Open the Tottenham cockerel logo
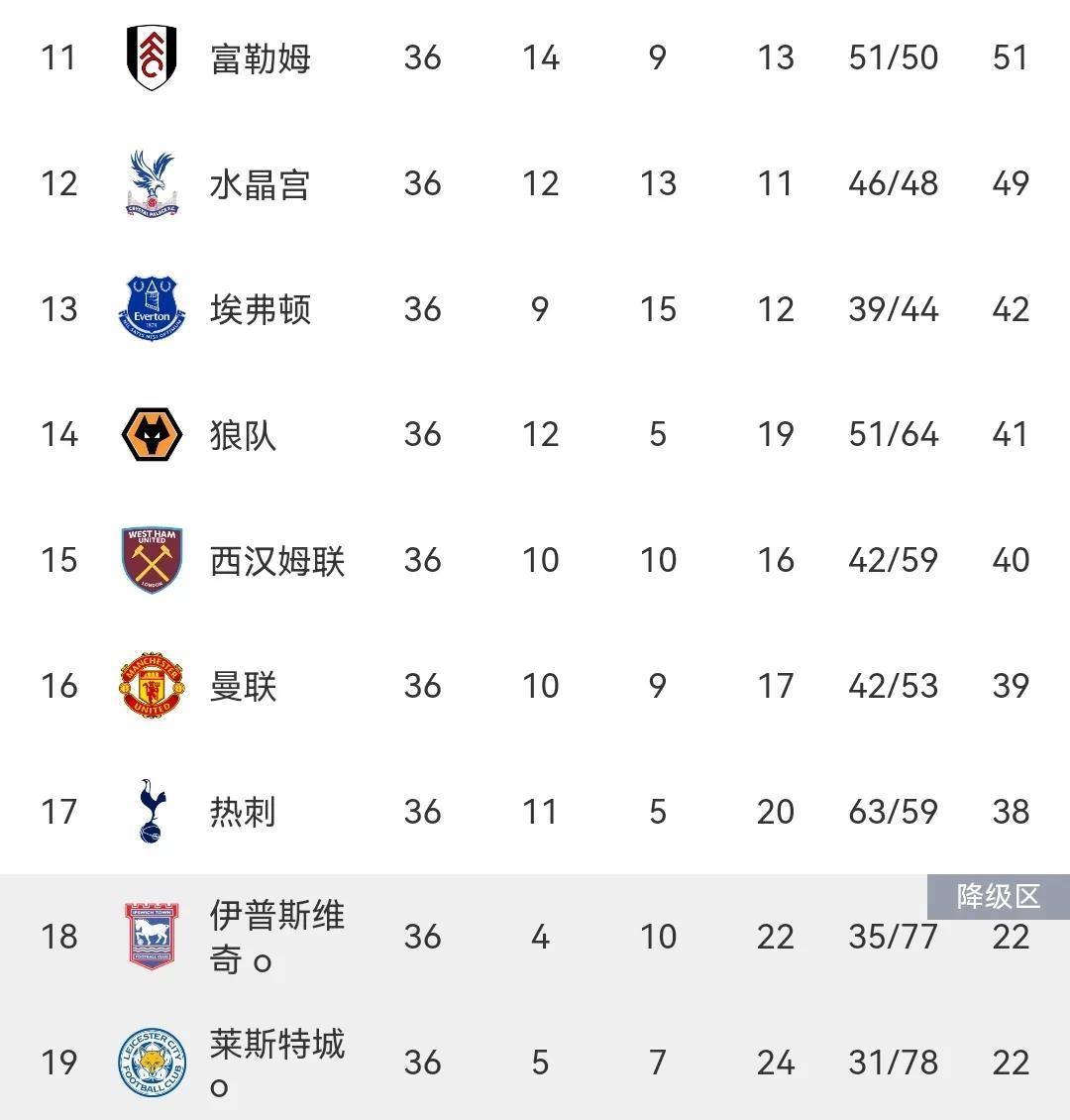Viewport: 1070px width, 1120px height. [152, 811]
